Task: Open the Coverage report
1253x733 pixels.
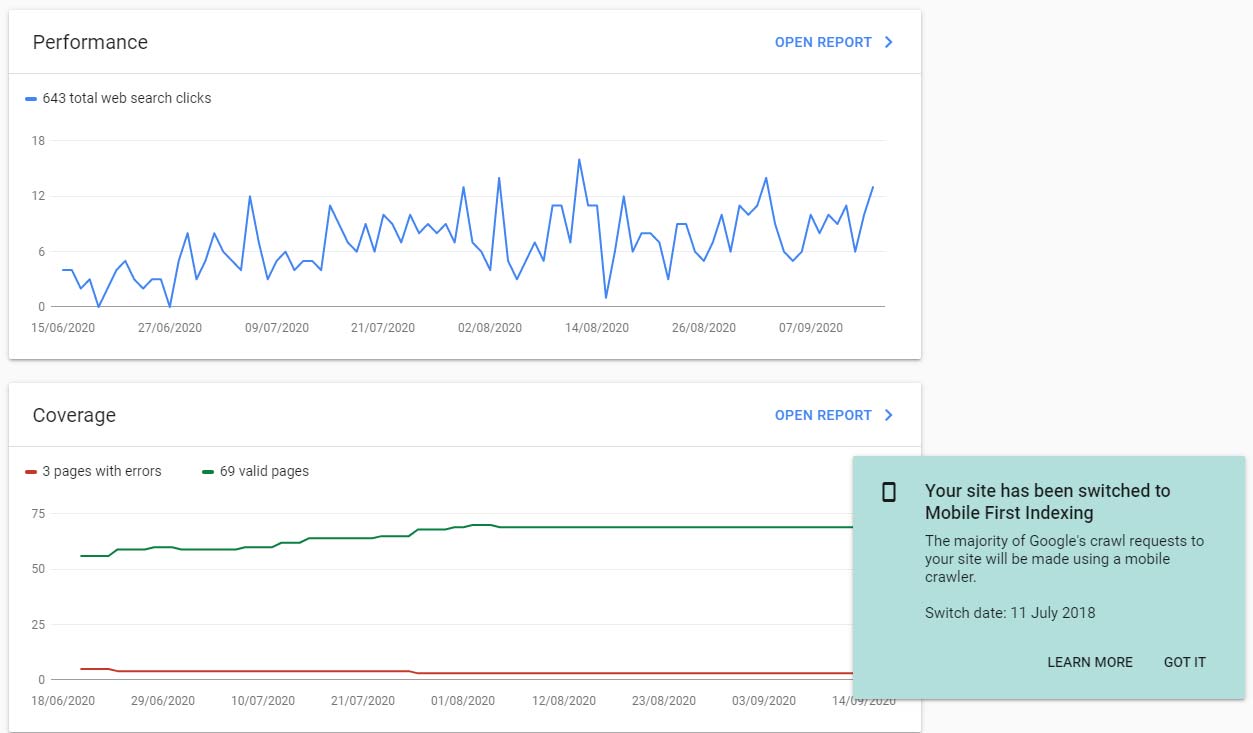Action: click(x=823, y=415)
